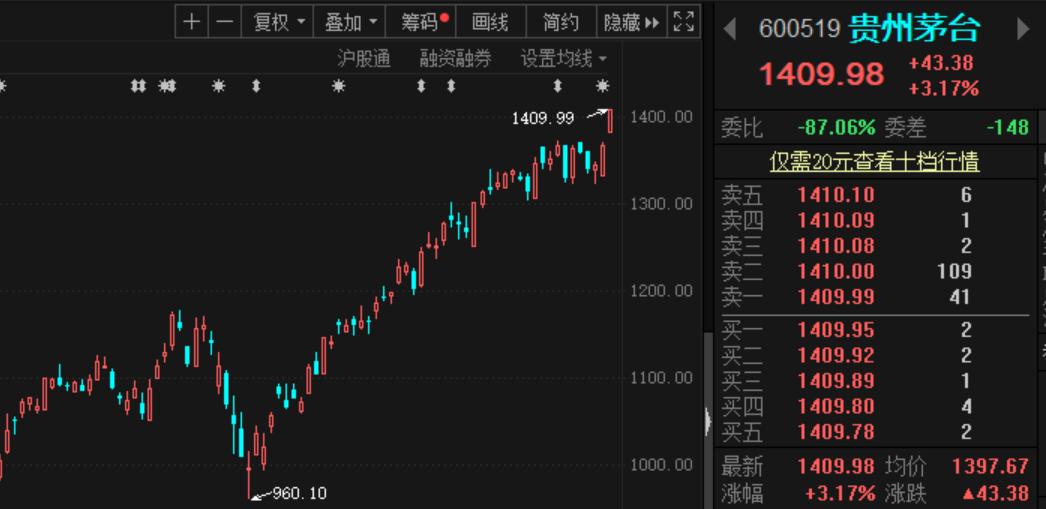
Task: Click the latest red candlestick near 1400
Action: pyautogui.click(x=610, y=121)
